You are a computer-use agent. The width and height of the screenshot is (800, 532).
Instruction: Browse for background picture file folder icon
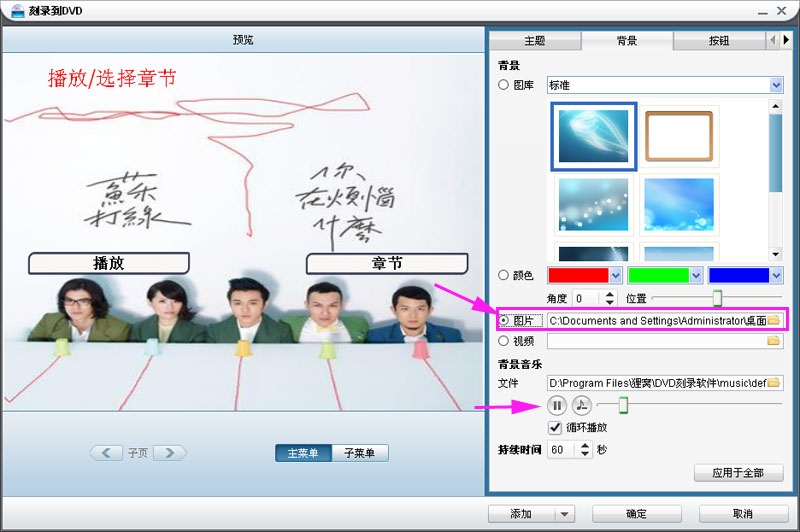tap(773, 320)
